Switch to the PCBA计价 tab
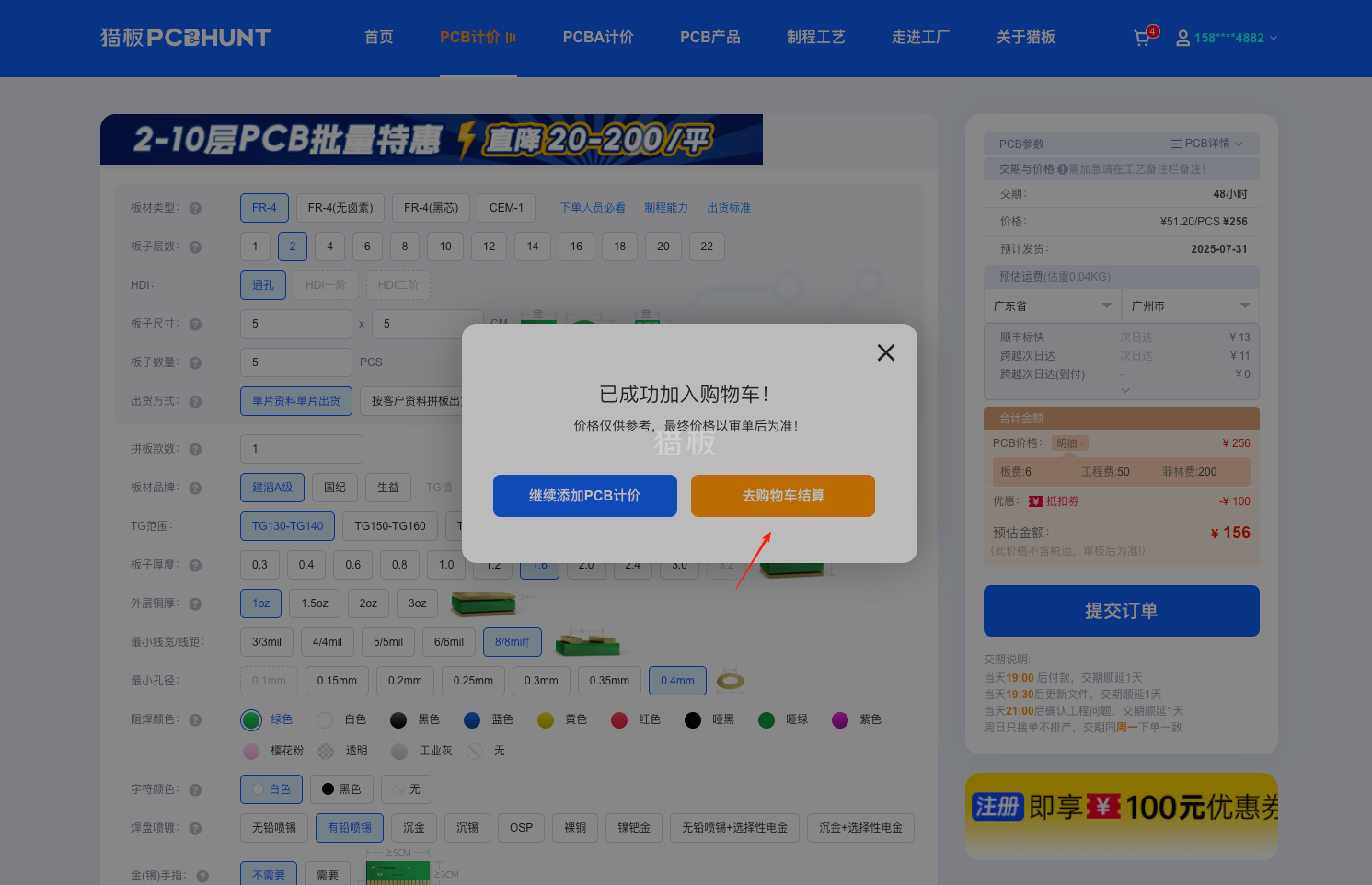The width and height of the screenshot is (1372, 885). (597, 37)
